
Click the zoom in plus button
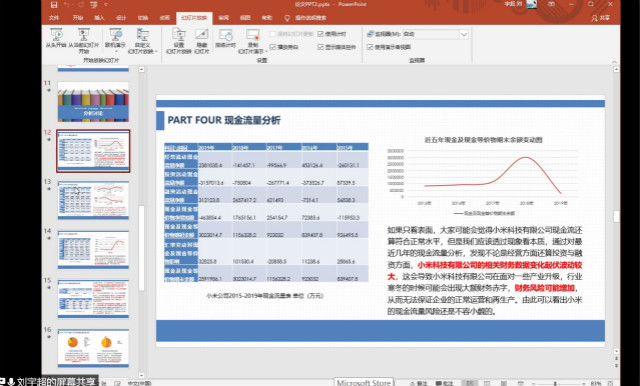pyautogui.click(x=585, y=383)
